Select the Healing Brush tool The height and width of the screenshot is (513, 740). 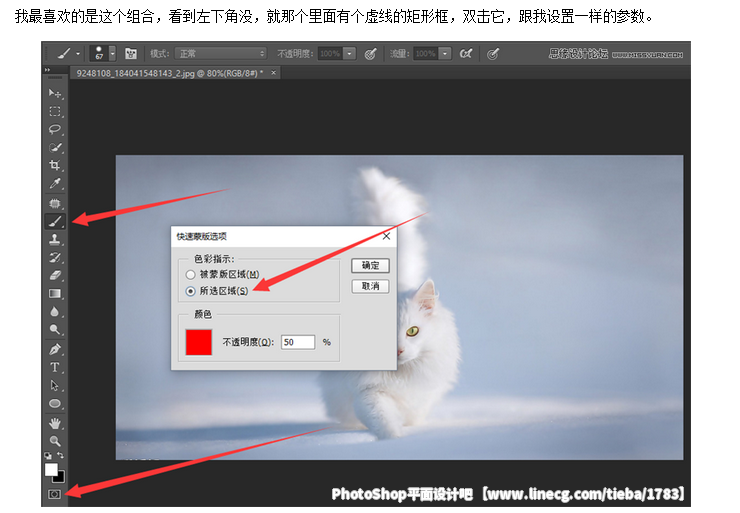pyautogui.click(x=55, y=203)
